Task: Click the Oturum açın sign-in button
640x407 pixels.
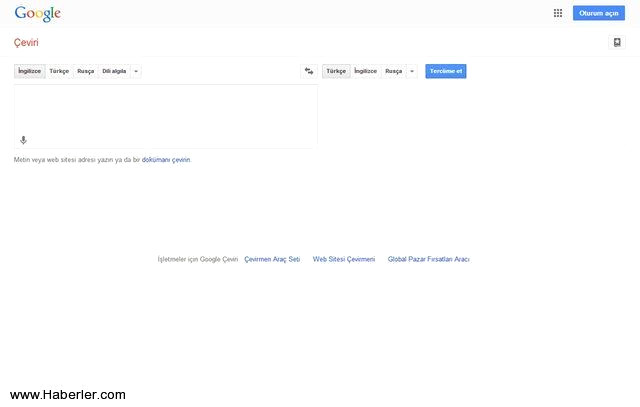Action: click(x=599, y=13)
